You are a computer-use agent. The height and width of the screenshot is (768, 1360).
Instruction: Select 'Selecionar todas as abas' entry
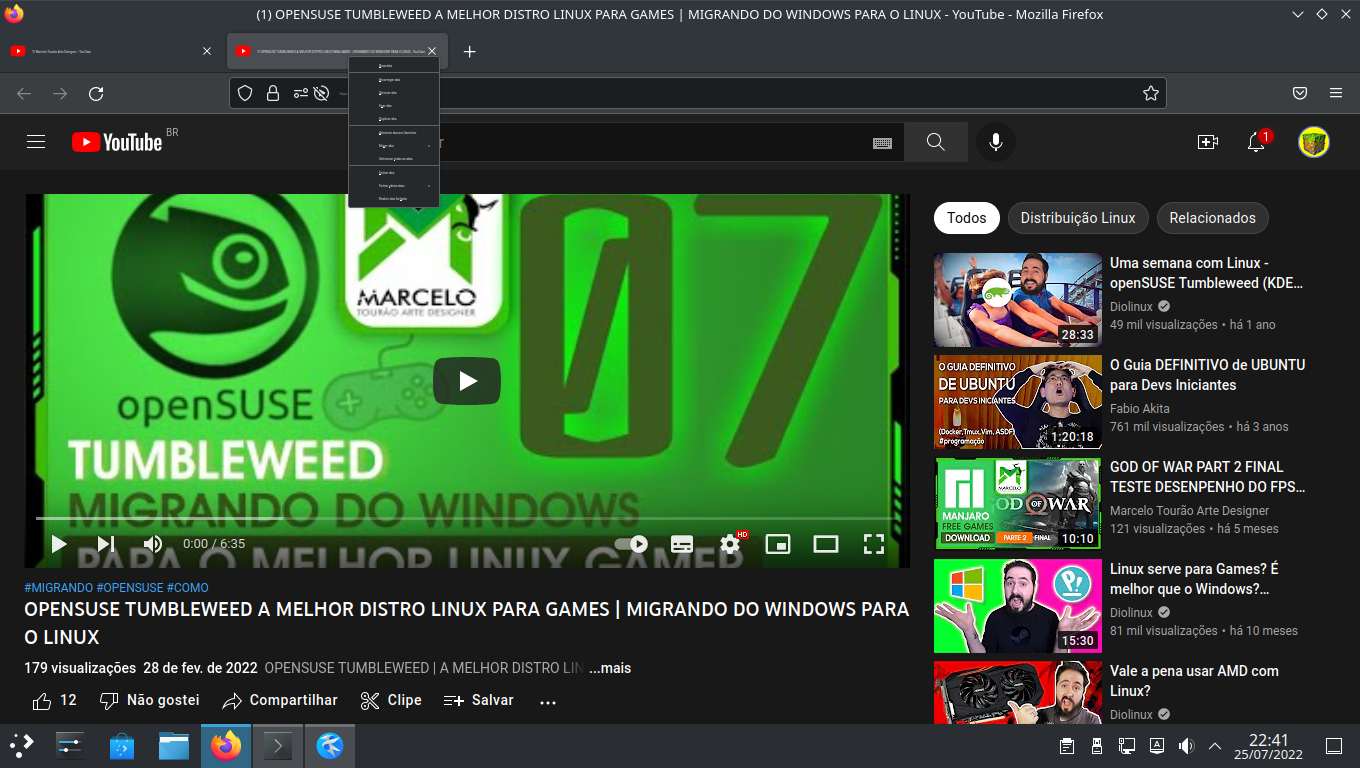393,159
